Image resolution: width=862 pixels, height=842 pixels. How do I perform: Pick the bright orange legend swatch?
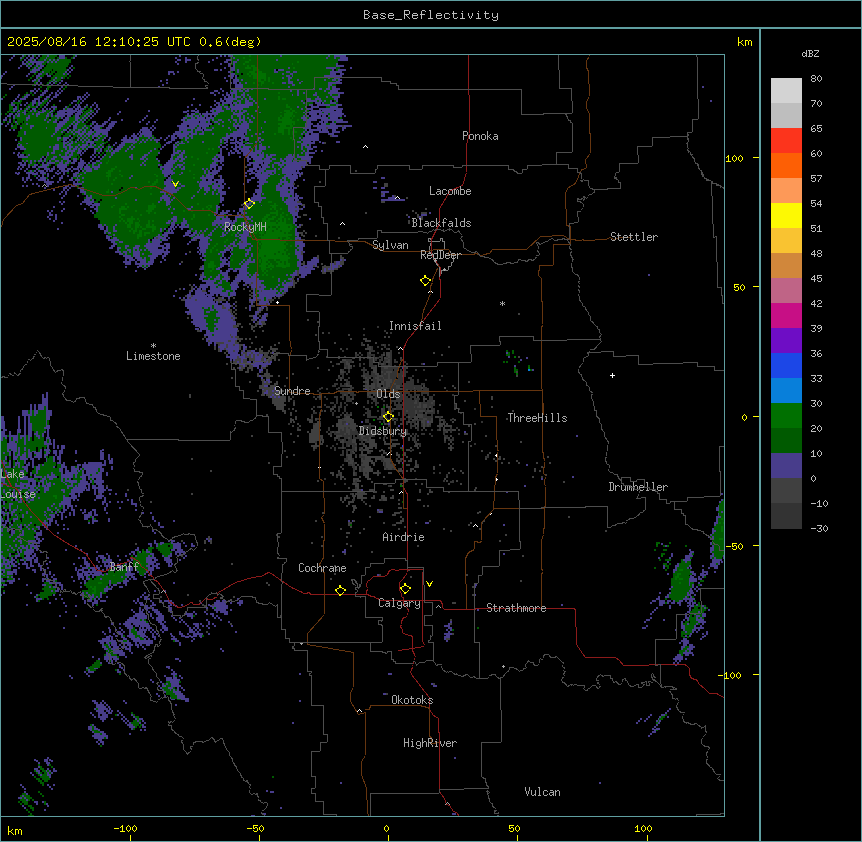tap(786, 165)
